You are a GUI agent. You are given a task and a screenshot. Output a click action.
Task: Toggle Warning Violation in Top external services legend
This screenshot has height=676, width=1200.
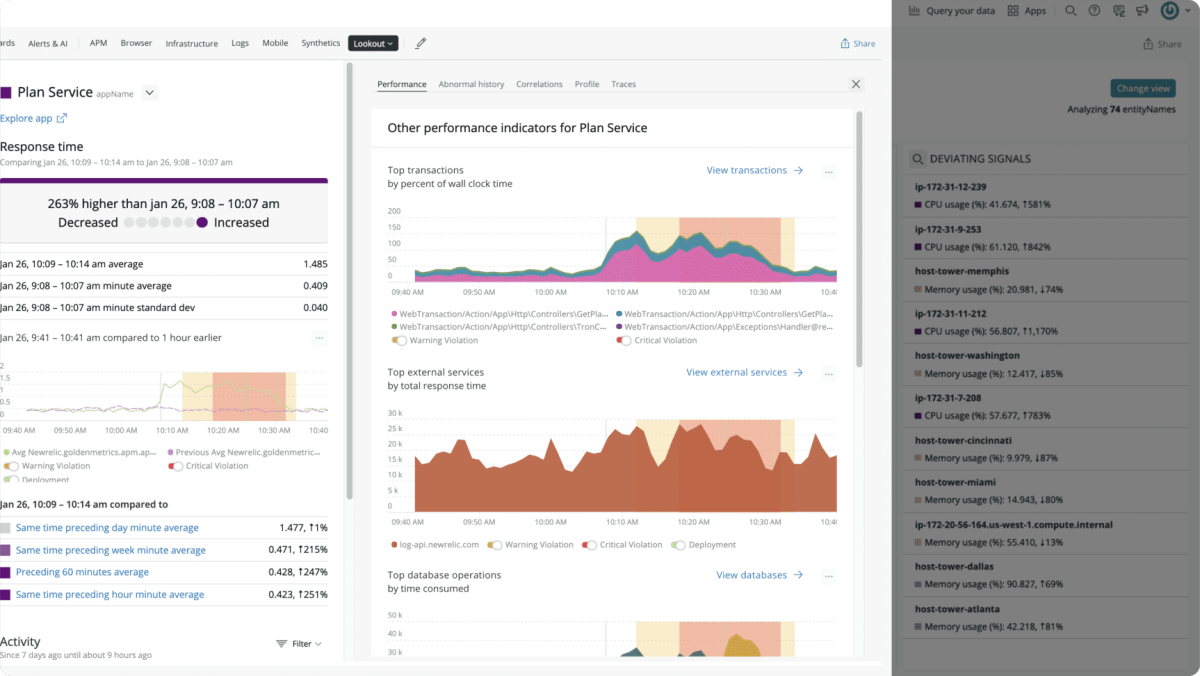(x=495, y=545)
